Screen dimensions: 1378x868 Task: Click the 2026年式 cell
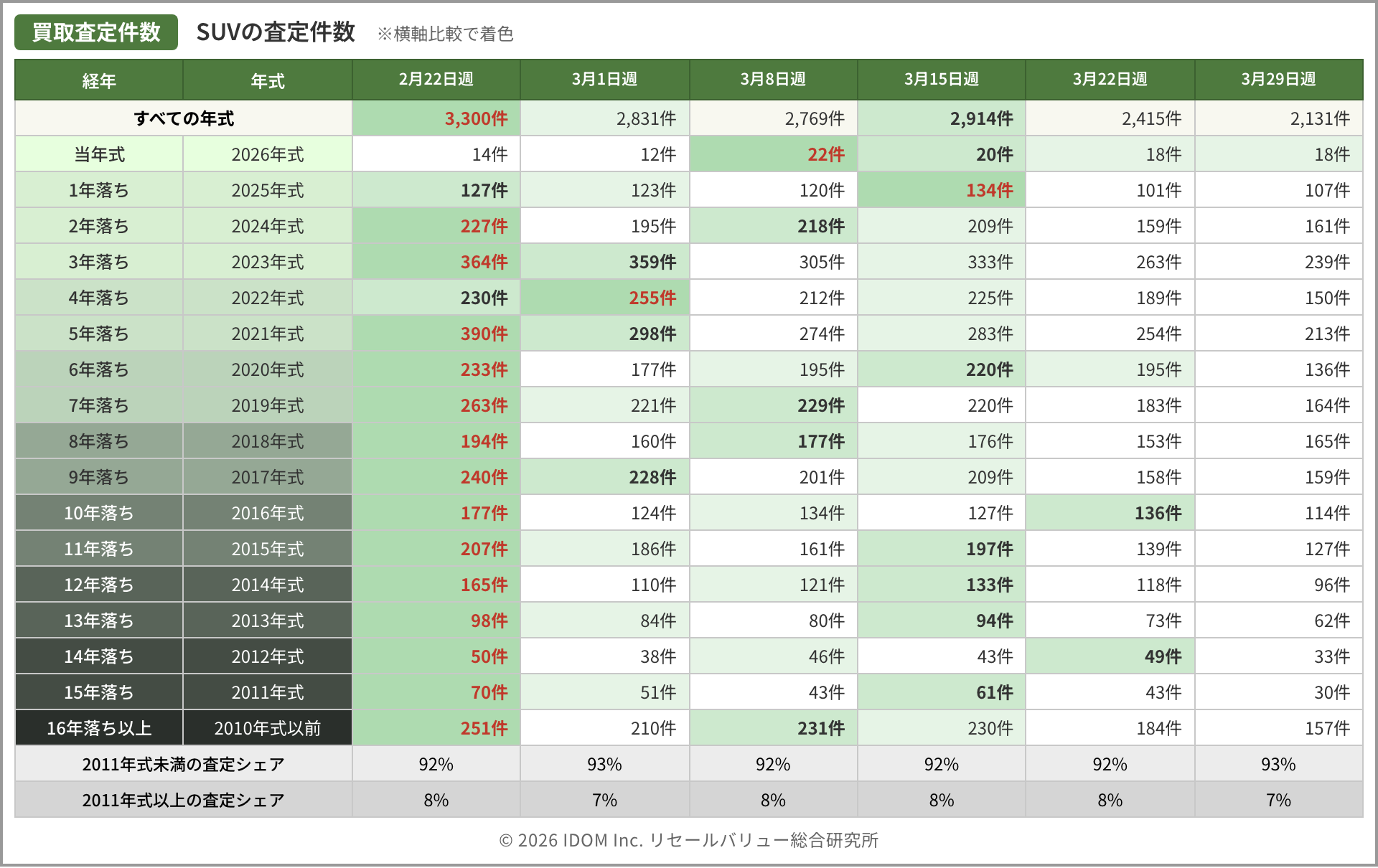pos(268,154)
